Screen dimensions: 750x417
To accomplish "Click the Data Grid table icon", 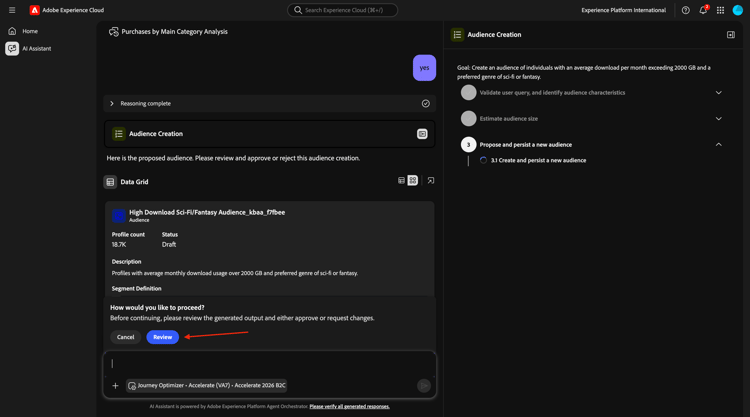I will (110, 182).
